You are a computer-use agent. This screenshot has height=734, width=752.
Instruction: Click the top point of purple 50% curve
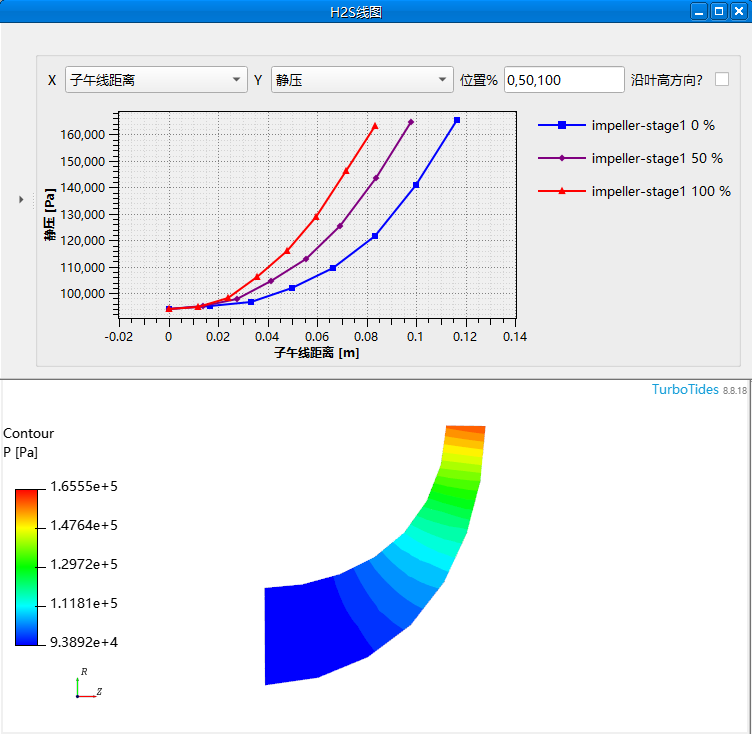coord(411,122)
